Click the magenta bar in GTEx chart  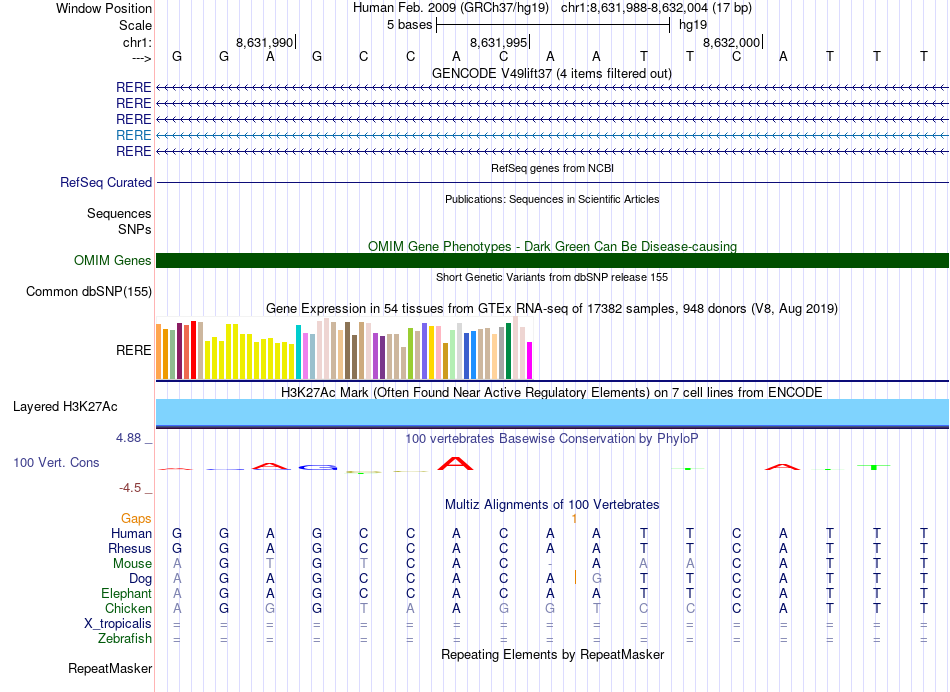pyautogui.click(x=530, y=361)
